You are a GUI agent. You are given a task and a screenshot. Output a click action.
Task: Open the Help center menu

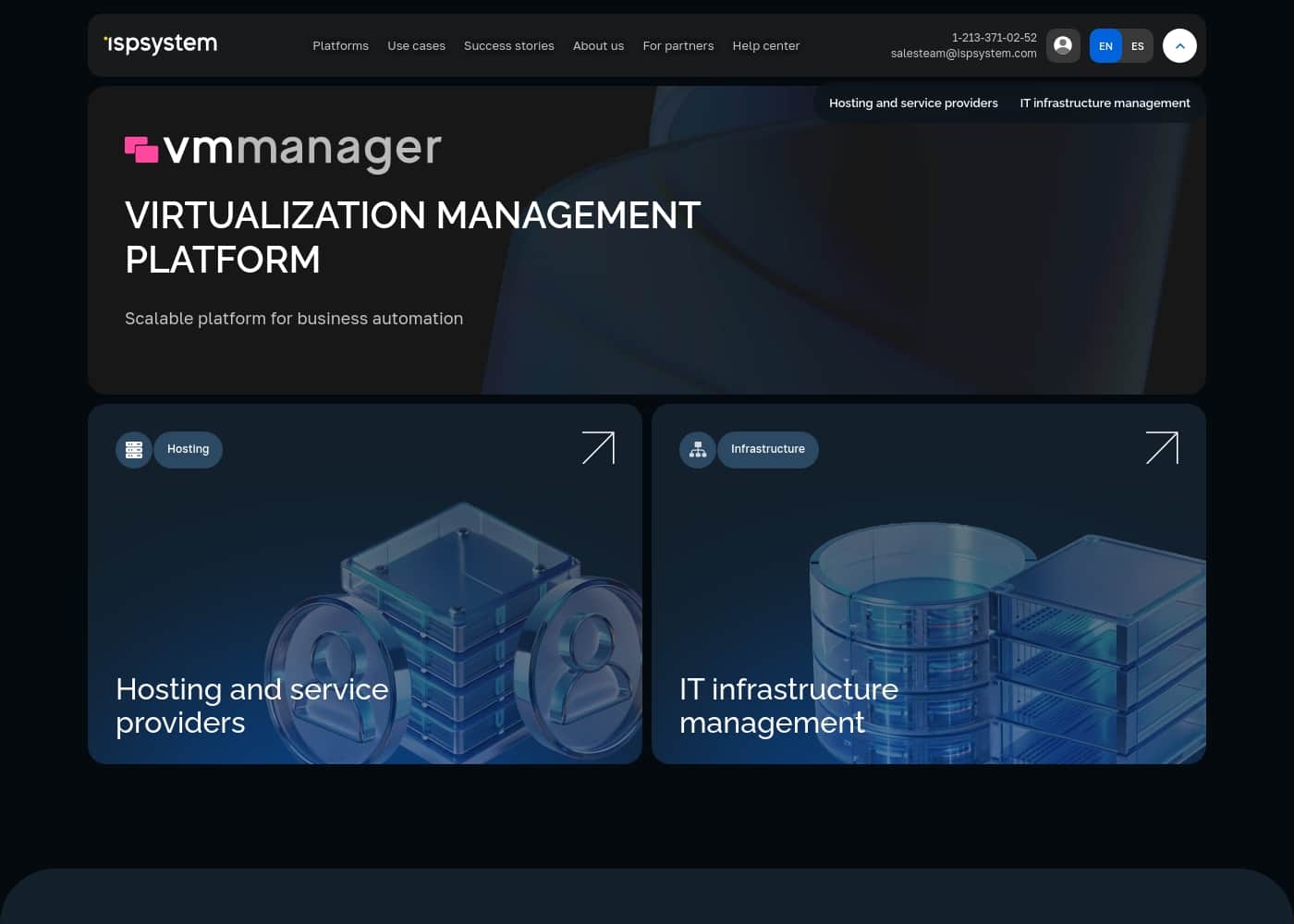[766, 45]
